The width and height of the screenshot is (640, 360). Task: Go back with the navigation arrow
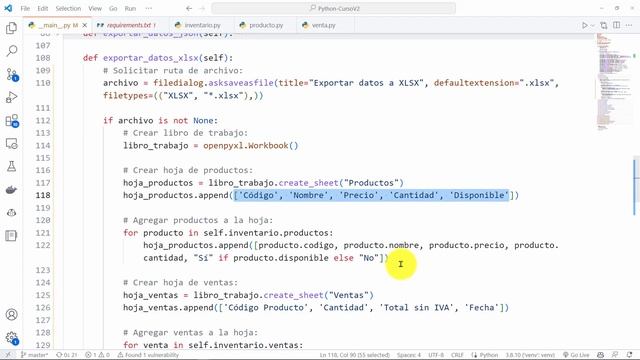coord(189,8)
